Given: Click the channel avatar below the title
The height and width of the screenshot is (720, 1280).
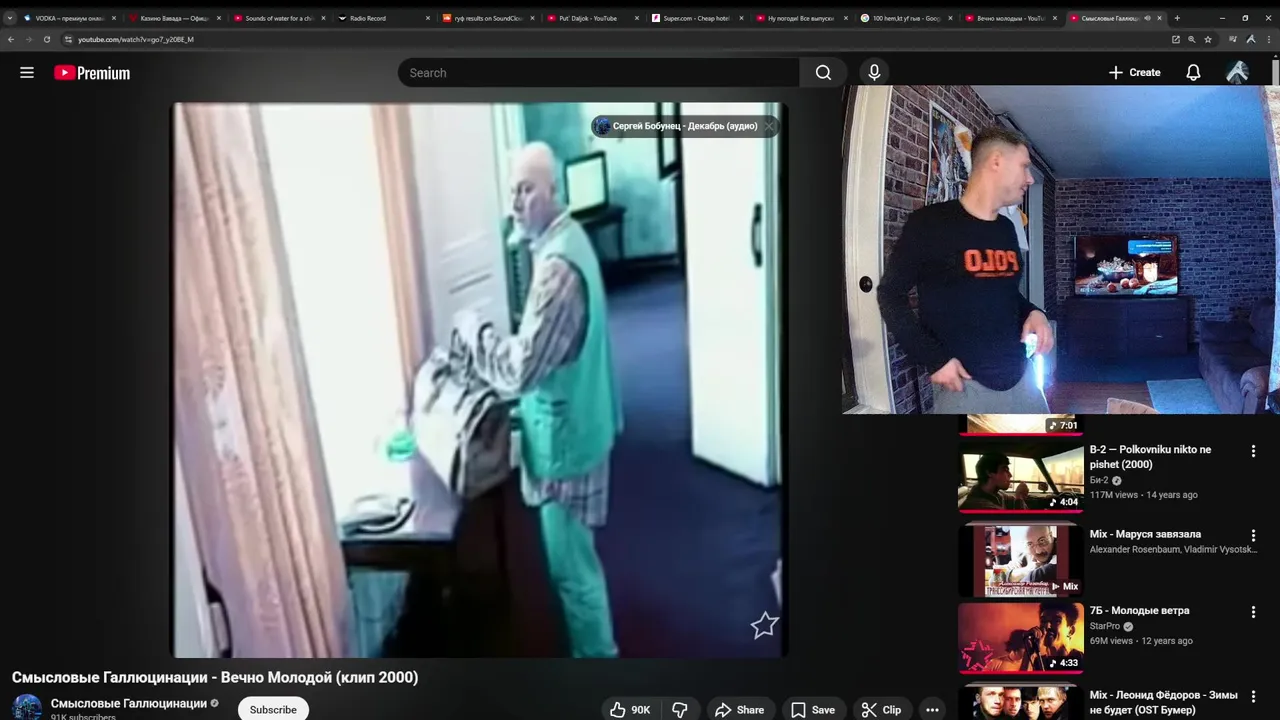Looking at the screenshot, I should point(27,707).
